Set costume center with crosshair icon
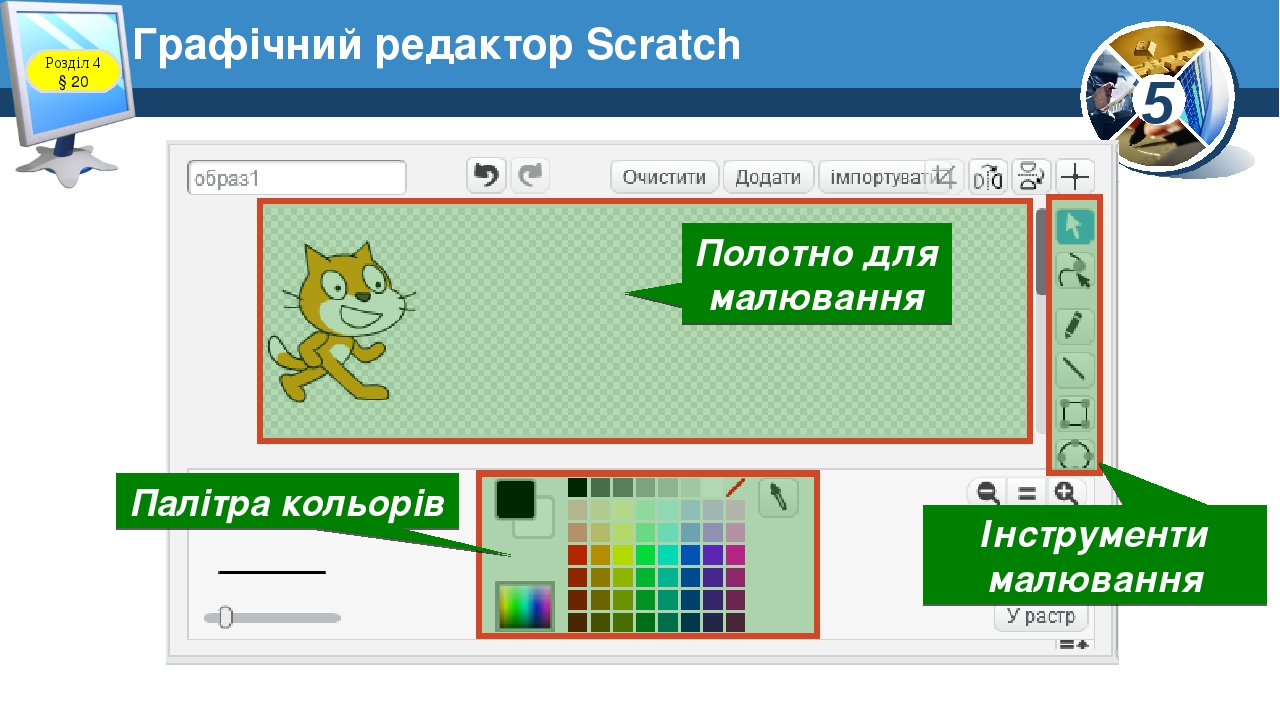The height and width of the screenshot is (720, 1280). tap(1075, 177)
